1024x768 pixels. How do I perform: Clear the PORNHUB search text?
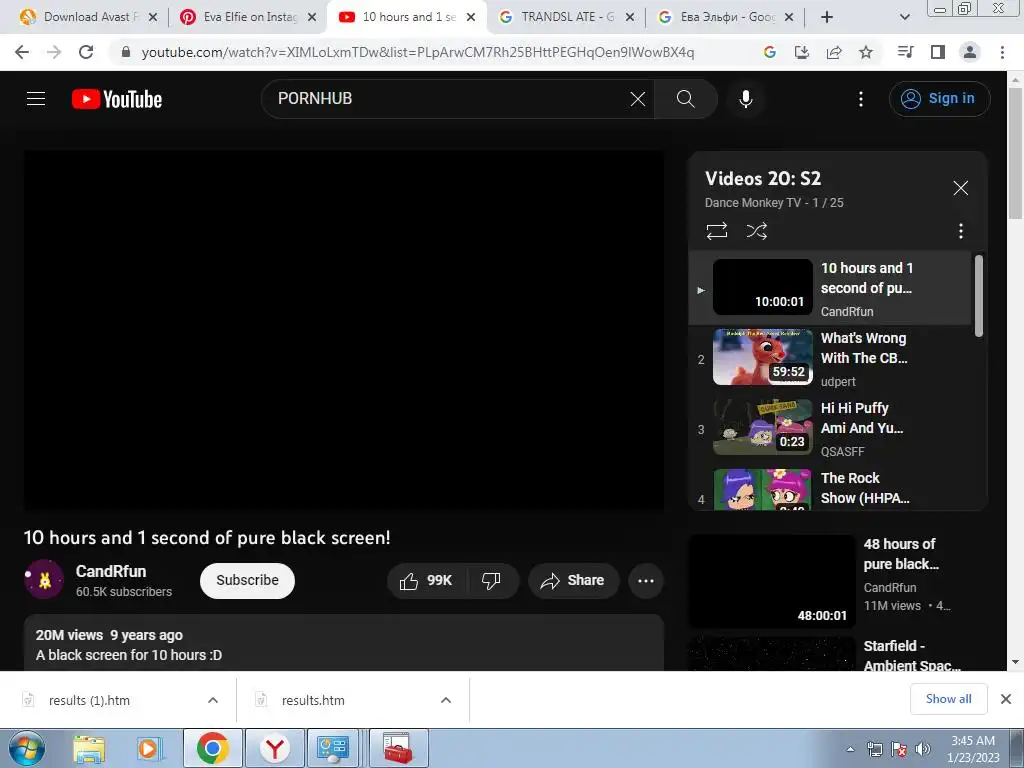(637, 99)
